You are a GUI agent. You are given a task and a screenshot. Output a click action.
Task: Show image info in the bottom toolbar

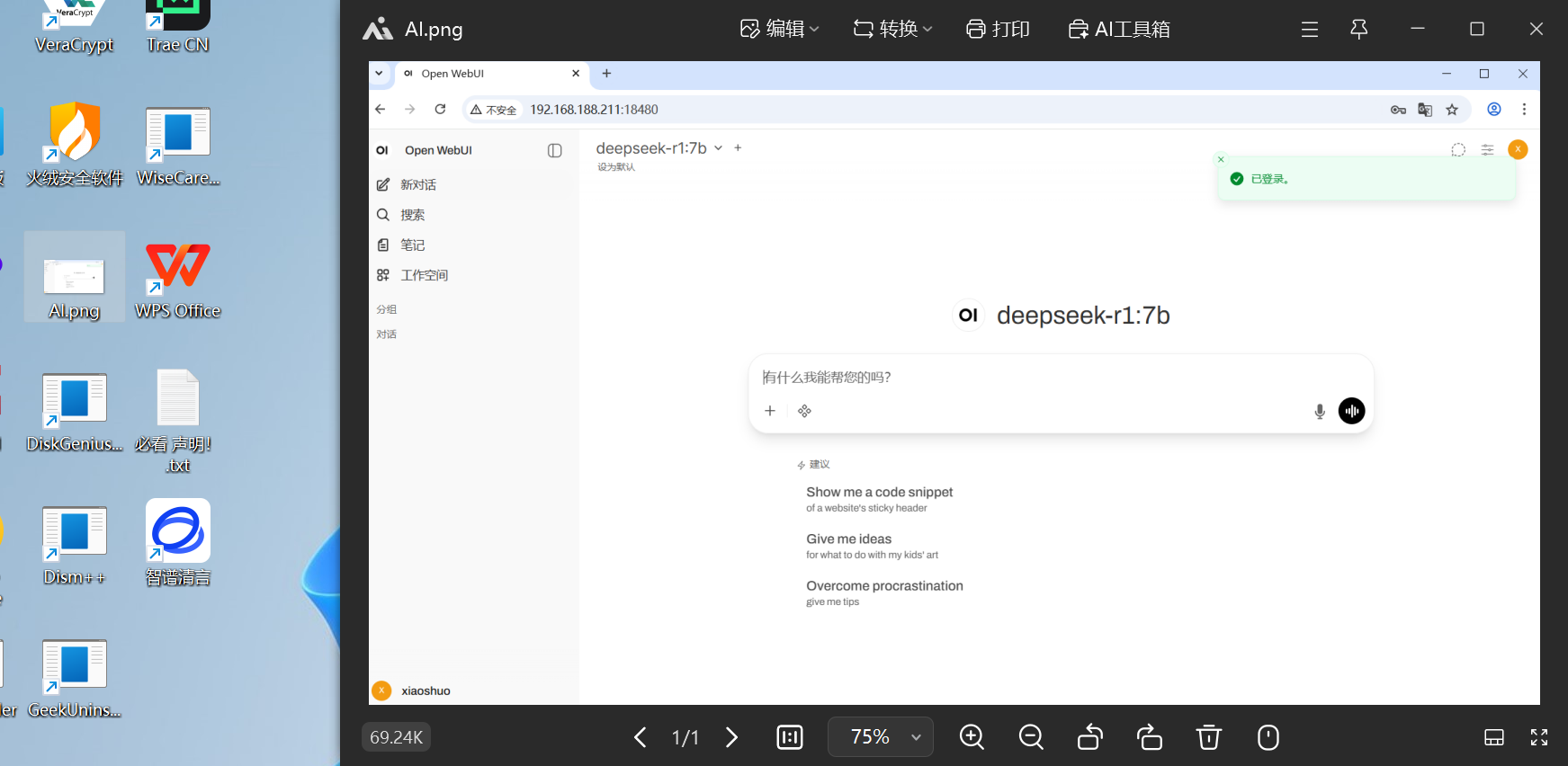[1268, 737]
